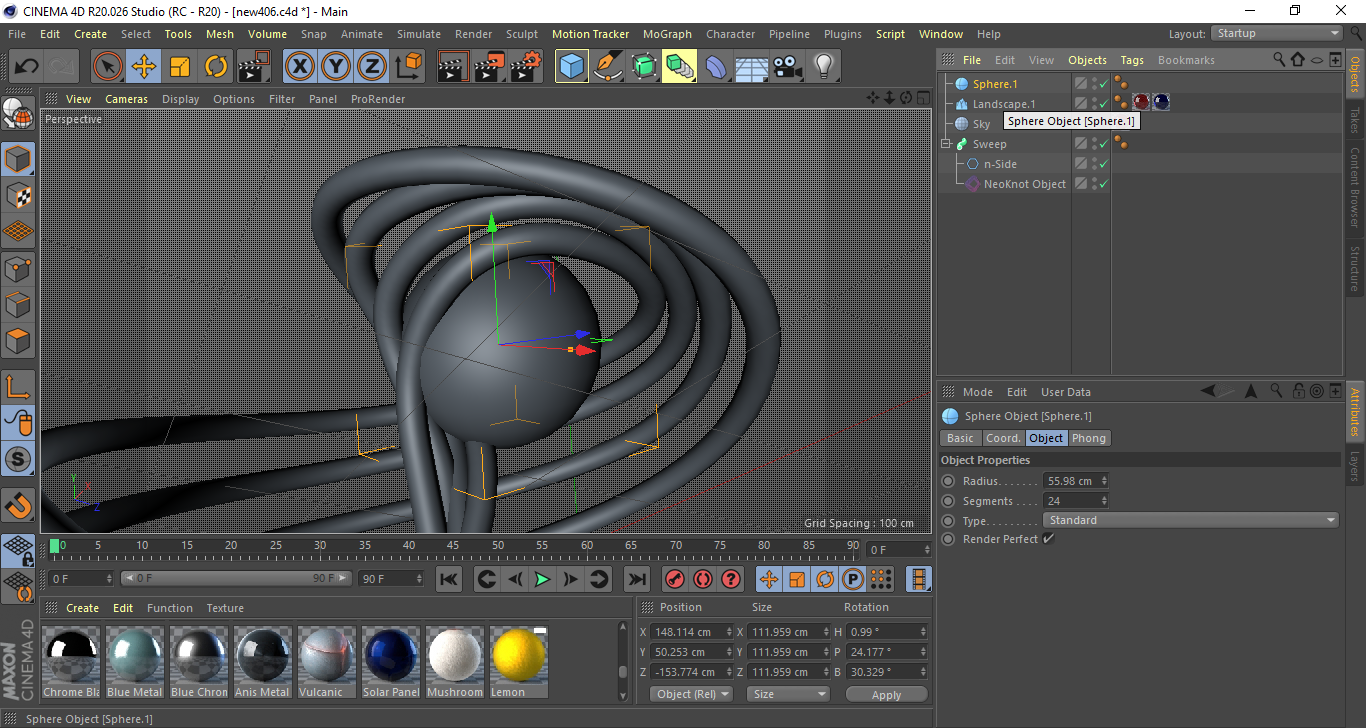1366x728 pixels.
Task: Click the green Array modeling icon
Action: pyautogui.click(x=680, y=67)
